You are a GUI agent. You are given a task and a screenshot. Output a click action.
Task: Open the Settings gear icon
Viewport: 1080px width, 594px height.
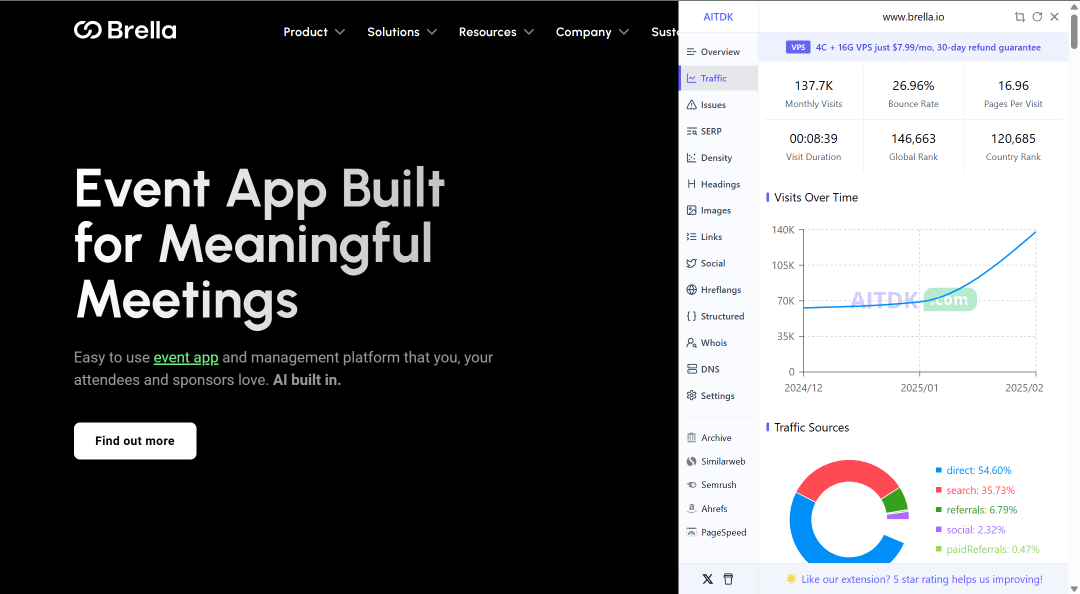[692, 396]
